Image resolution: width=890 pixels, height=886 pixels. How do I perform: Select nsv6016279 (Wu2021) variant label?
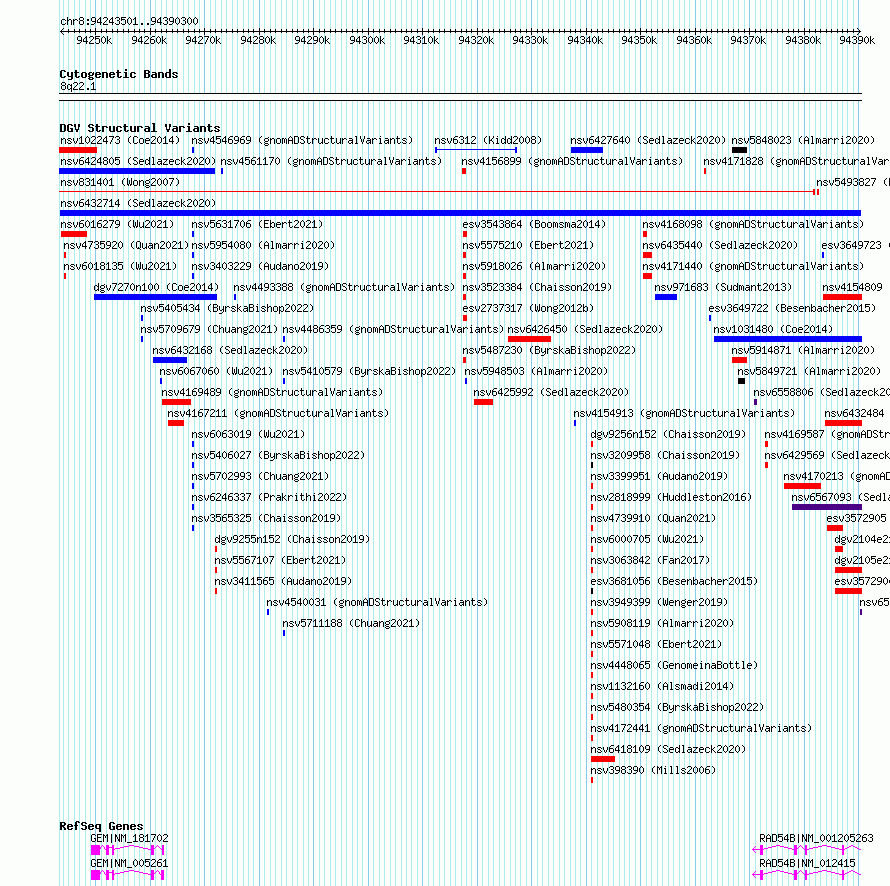(x=117, y=224)
